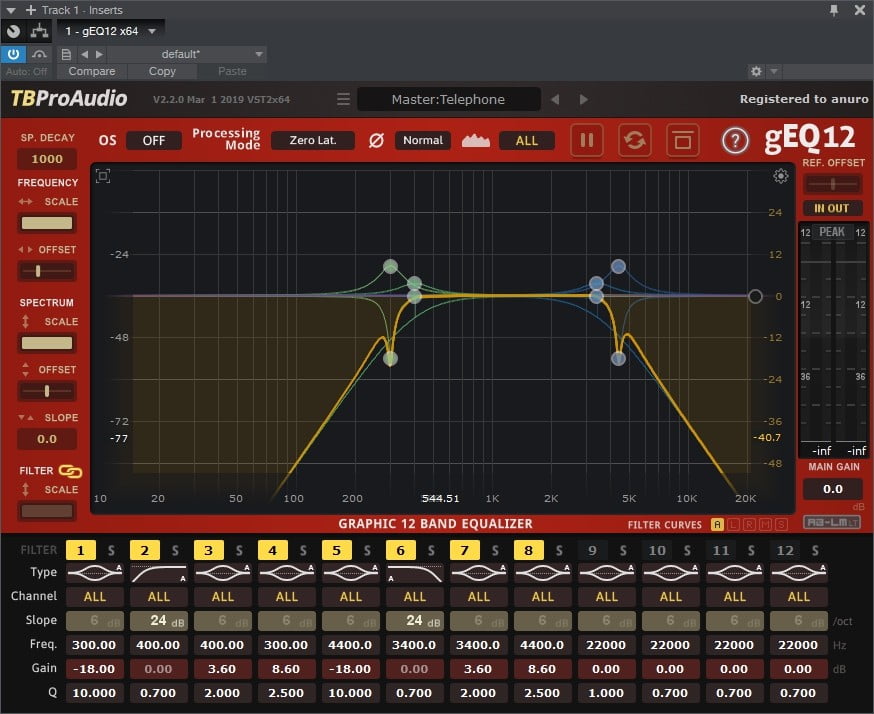This screenshot has width=874, height=714.
Task: Open host settings gear icon
Action: [756, 71]
